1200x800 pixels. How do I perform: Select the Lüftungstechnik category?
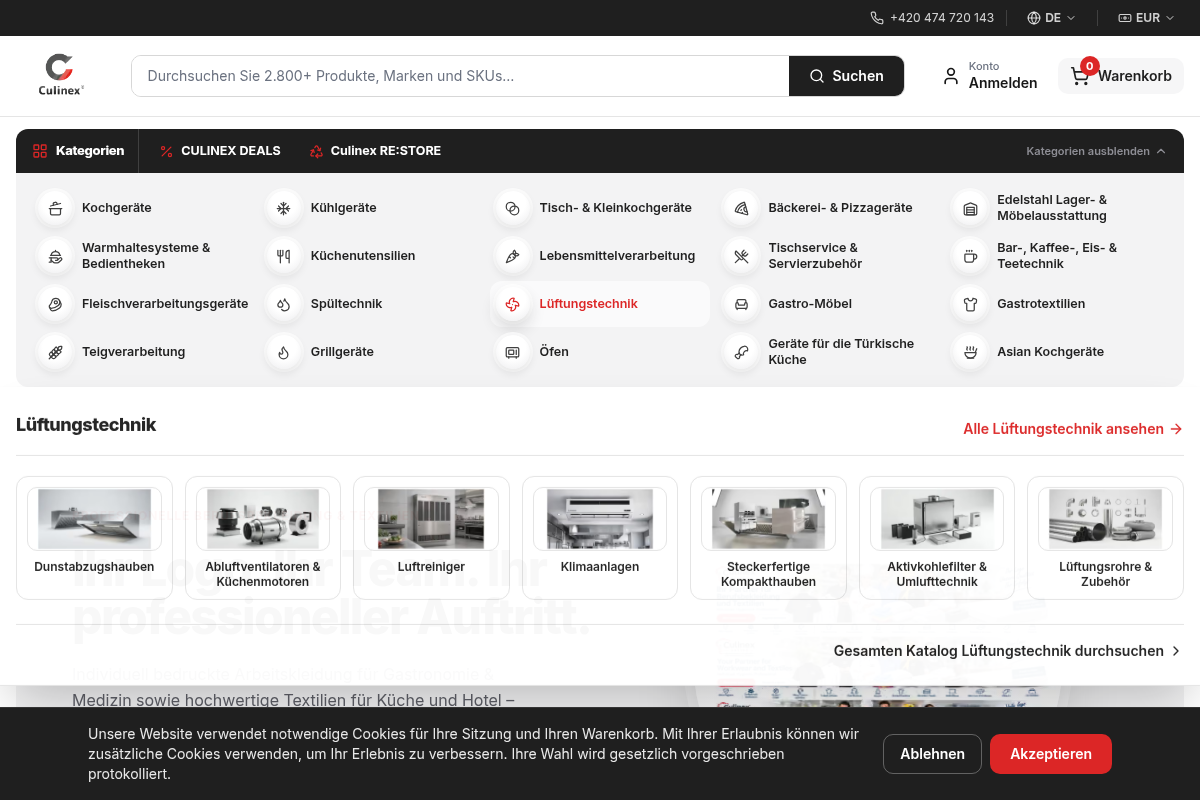click(600, 304)
